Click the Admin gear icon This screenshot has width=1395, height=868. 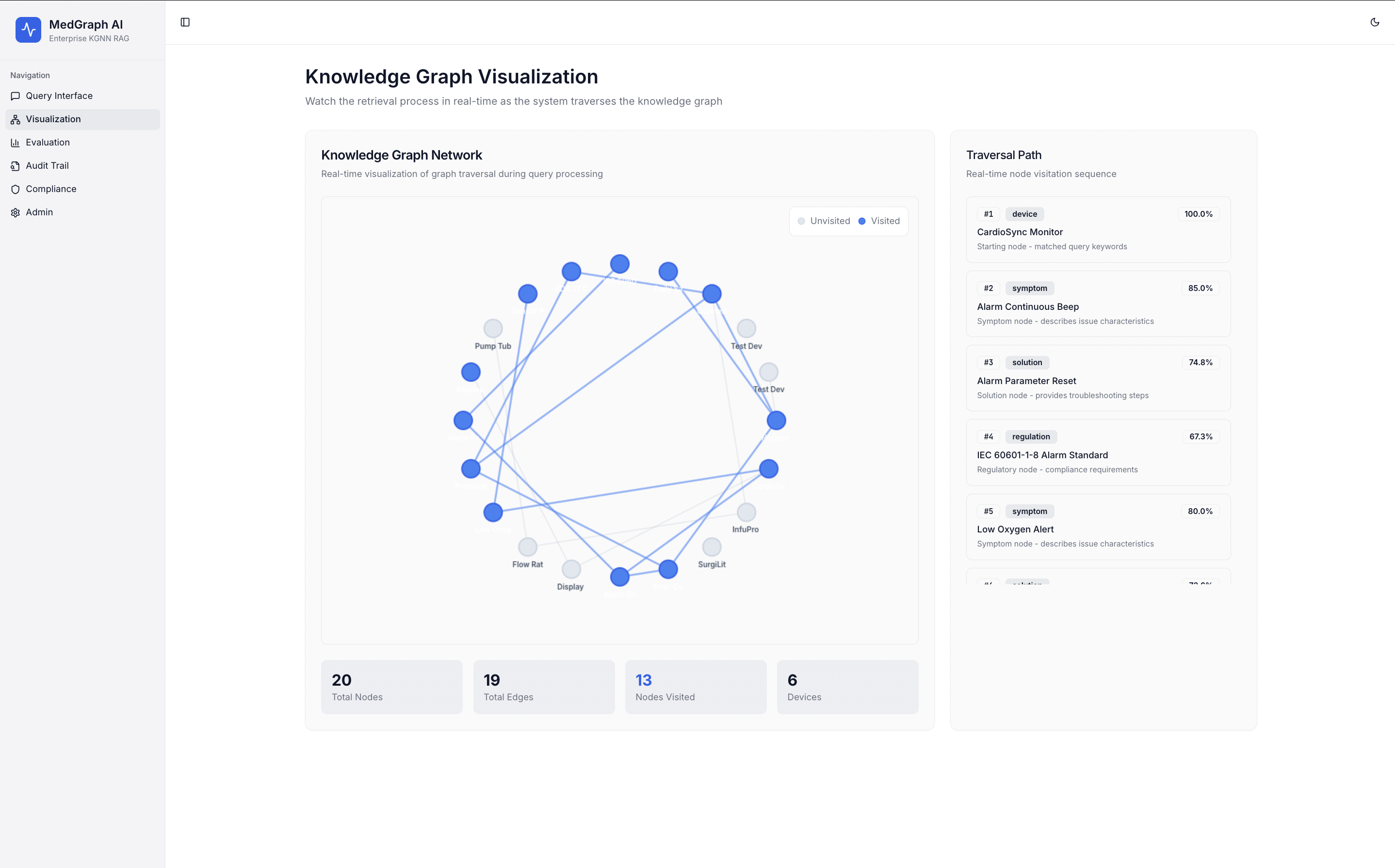tap(16, 212)
